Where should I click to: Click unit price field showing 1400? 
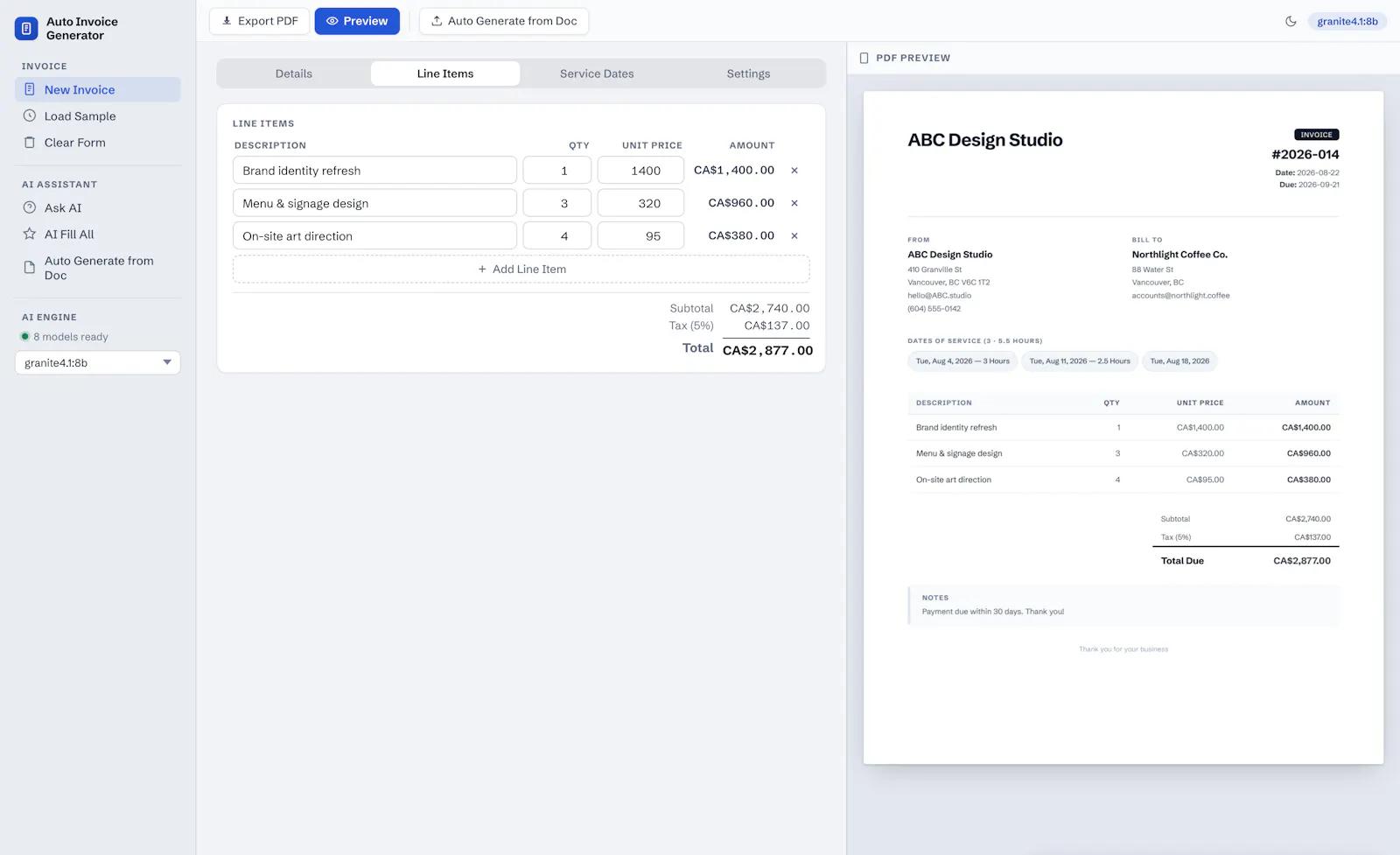pyautogui.click(x=640, y=171)
